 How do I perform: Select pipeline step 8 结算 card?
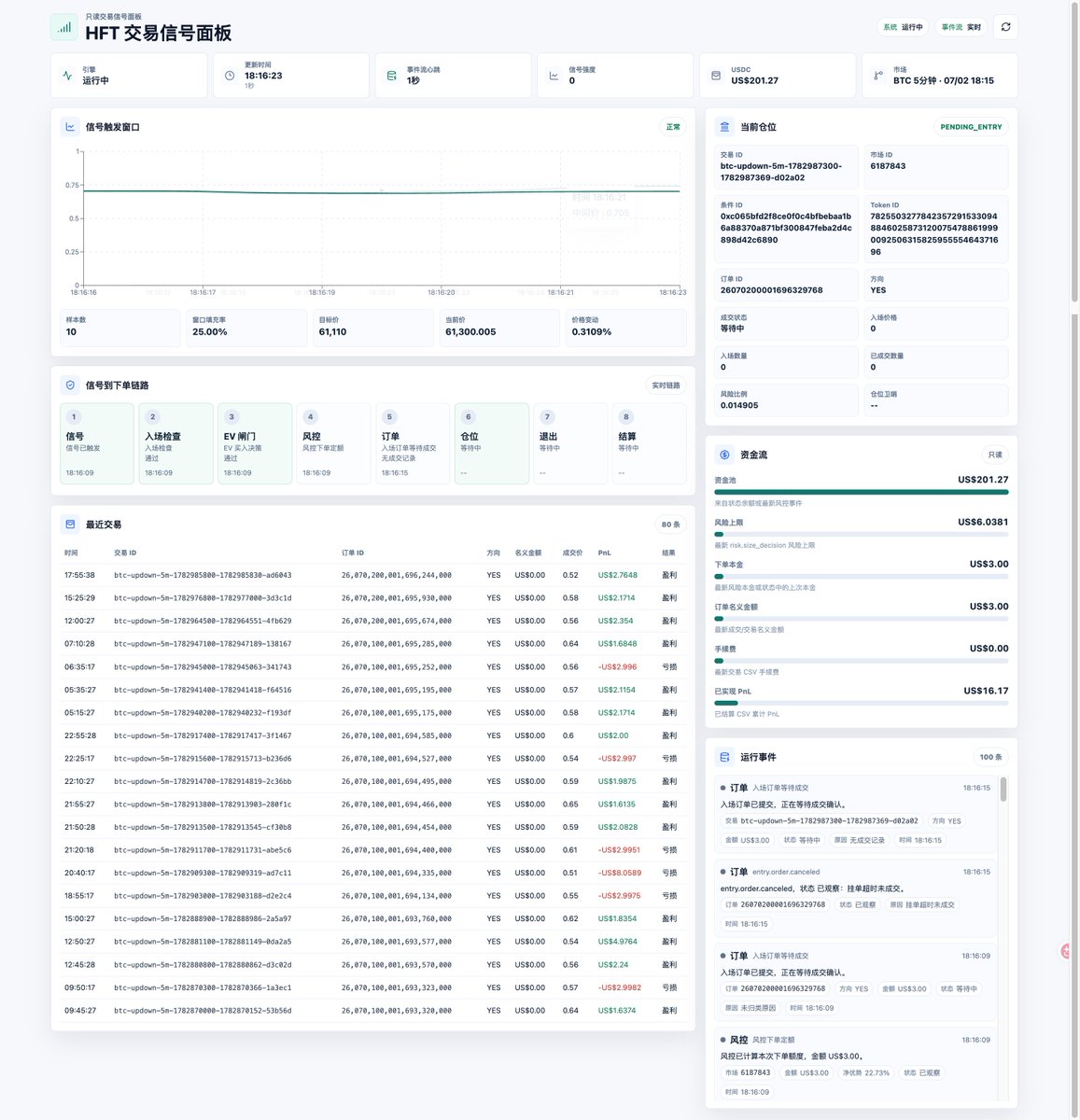click(x=650, y=443)
